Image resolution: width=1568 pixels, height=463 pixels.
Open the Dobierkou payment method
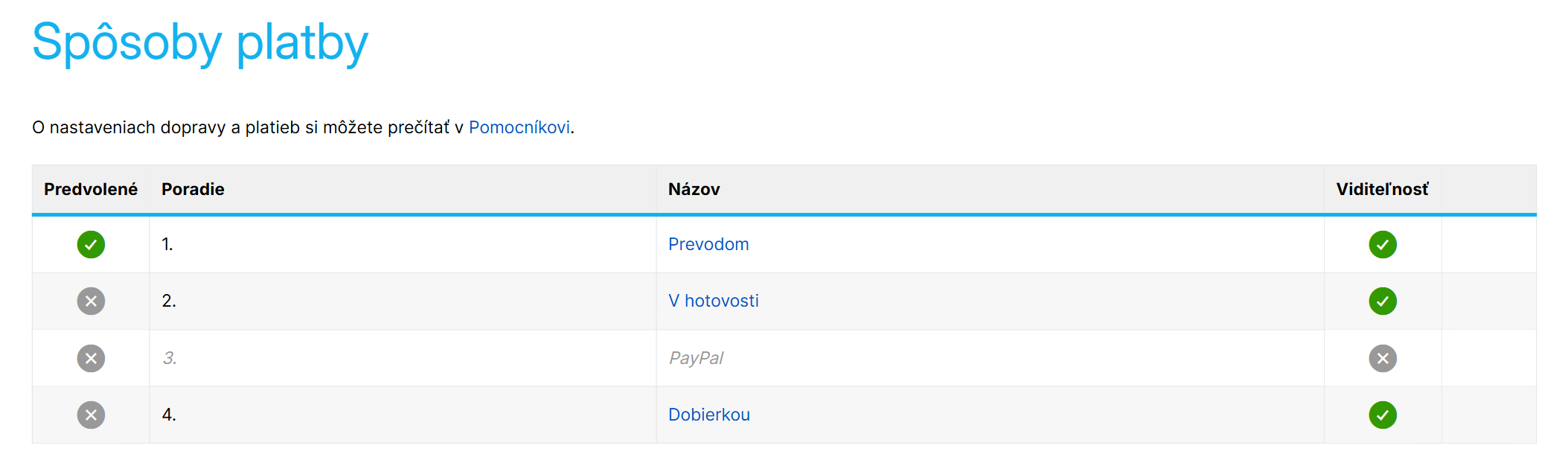click(709, 414)
